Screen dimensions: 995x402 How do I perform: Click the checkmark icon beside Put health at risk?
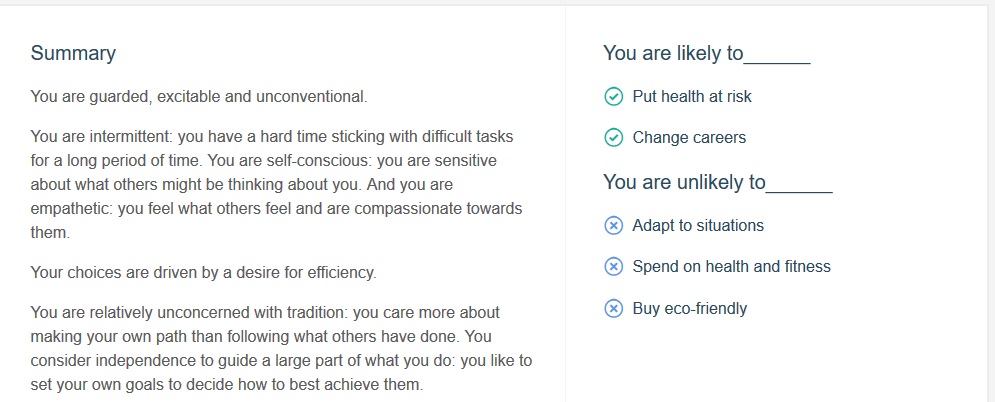click(x=613, y=96)
